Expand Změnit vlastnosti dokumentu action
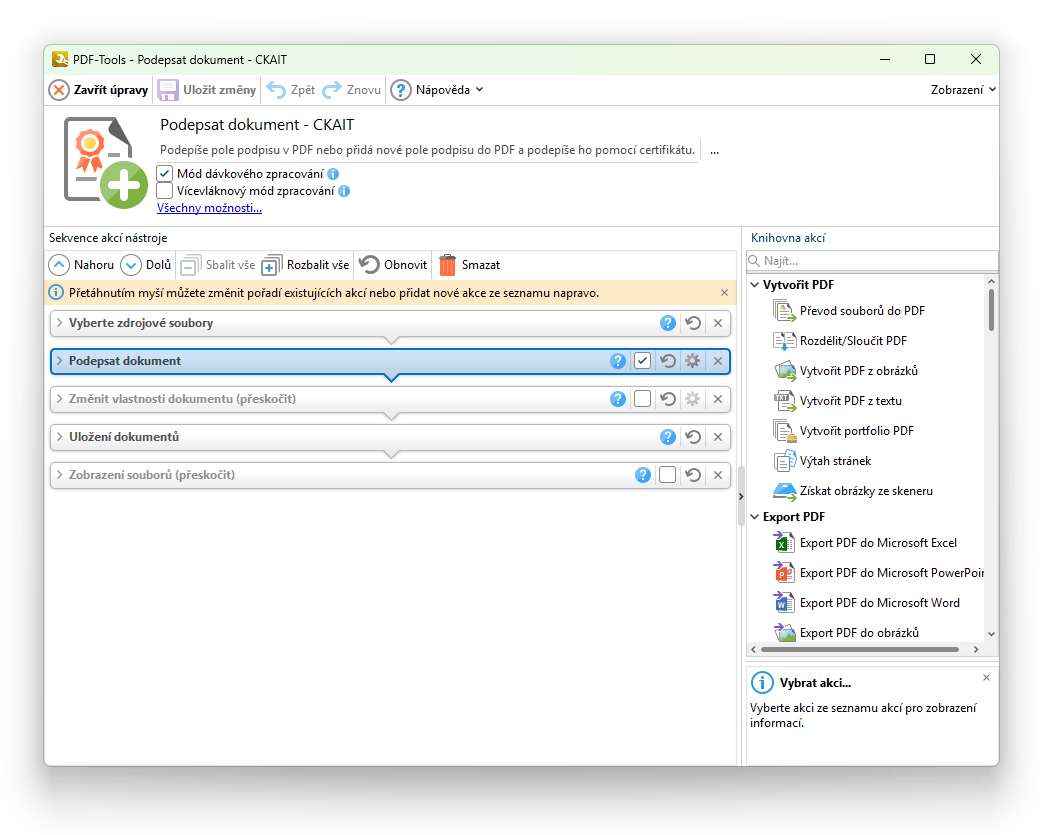The height and width of the screenshot is (835, 1043). [60, 399]
